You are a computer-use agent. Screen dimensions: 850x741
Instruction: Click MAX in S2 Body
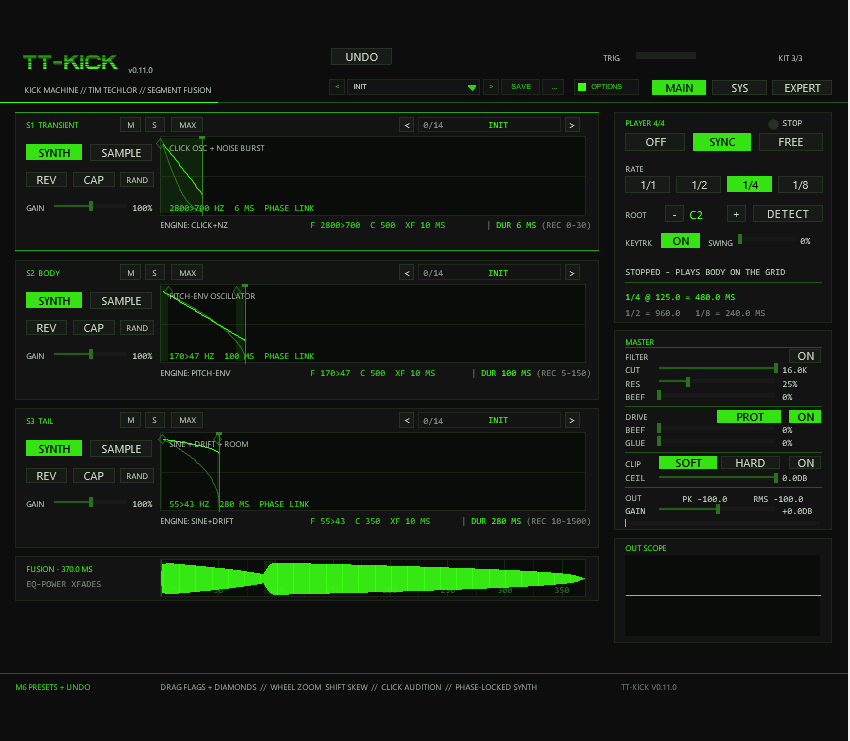tap(188, 273)
